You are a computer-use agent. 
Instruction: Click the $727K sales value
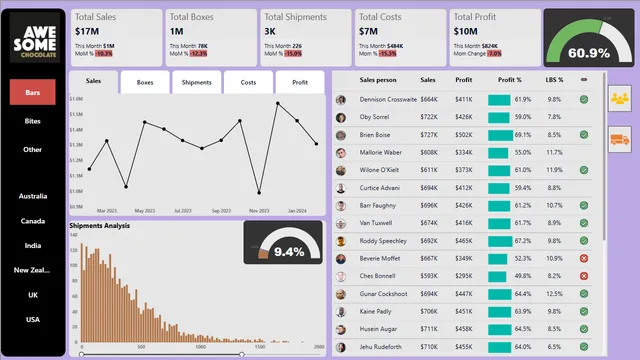[x=429, y=135]
